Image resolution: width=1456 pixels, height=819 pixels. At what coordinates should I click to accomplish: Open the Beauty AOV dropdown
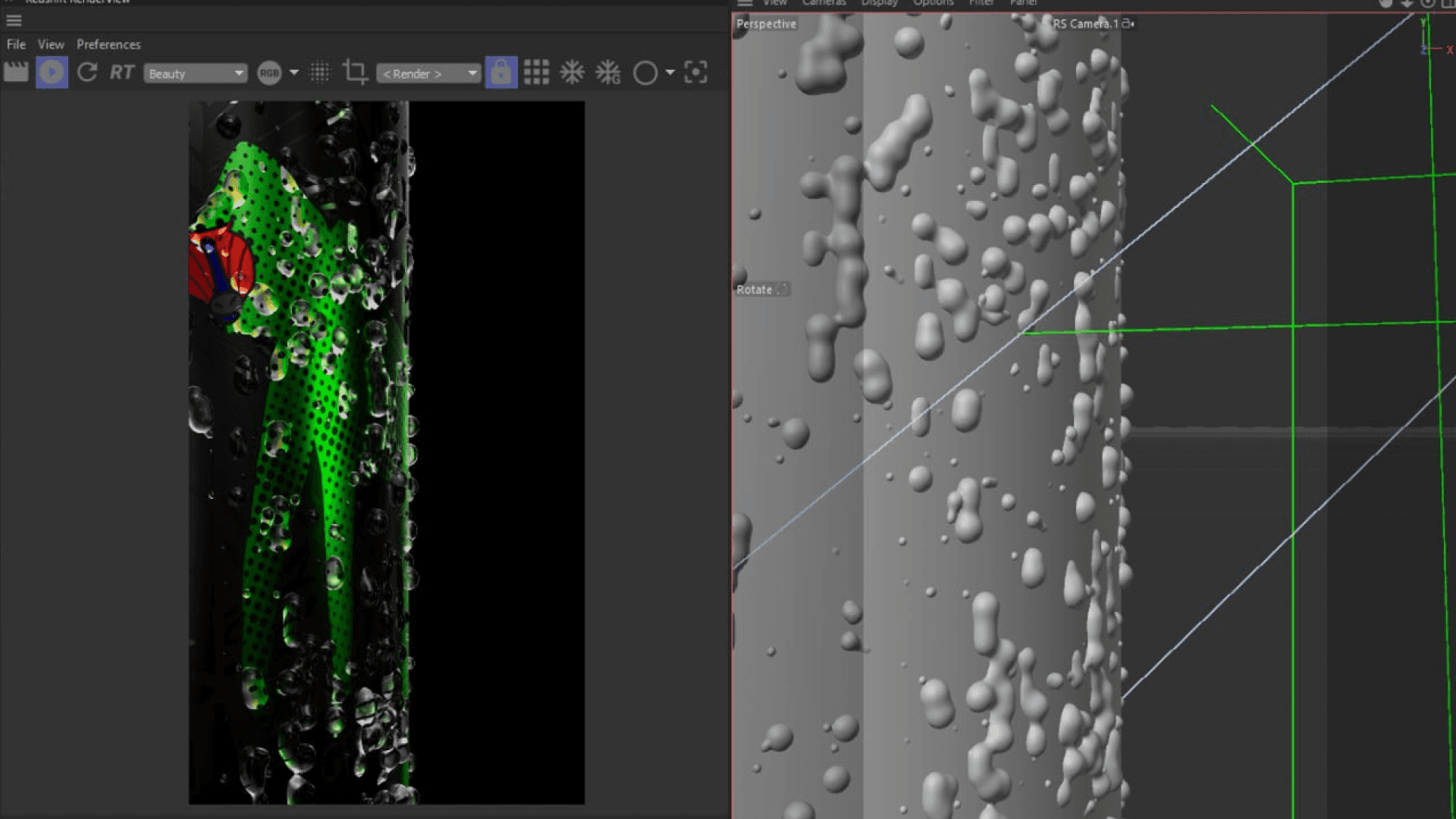coord(196,74)
